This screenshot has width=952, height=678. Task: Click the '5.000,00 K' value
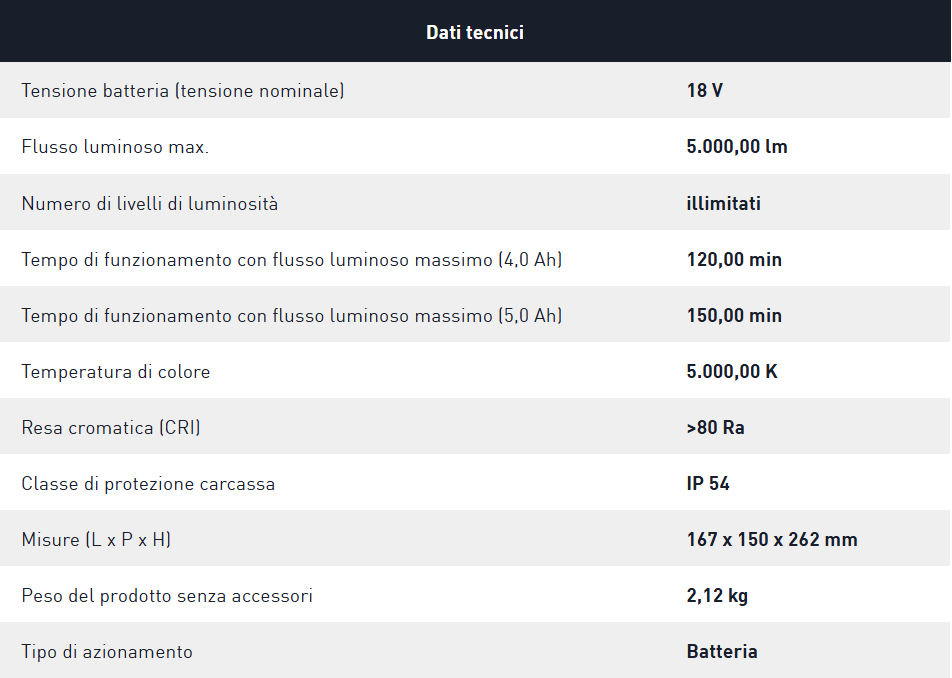pos(732,372)
